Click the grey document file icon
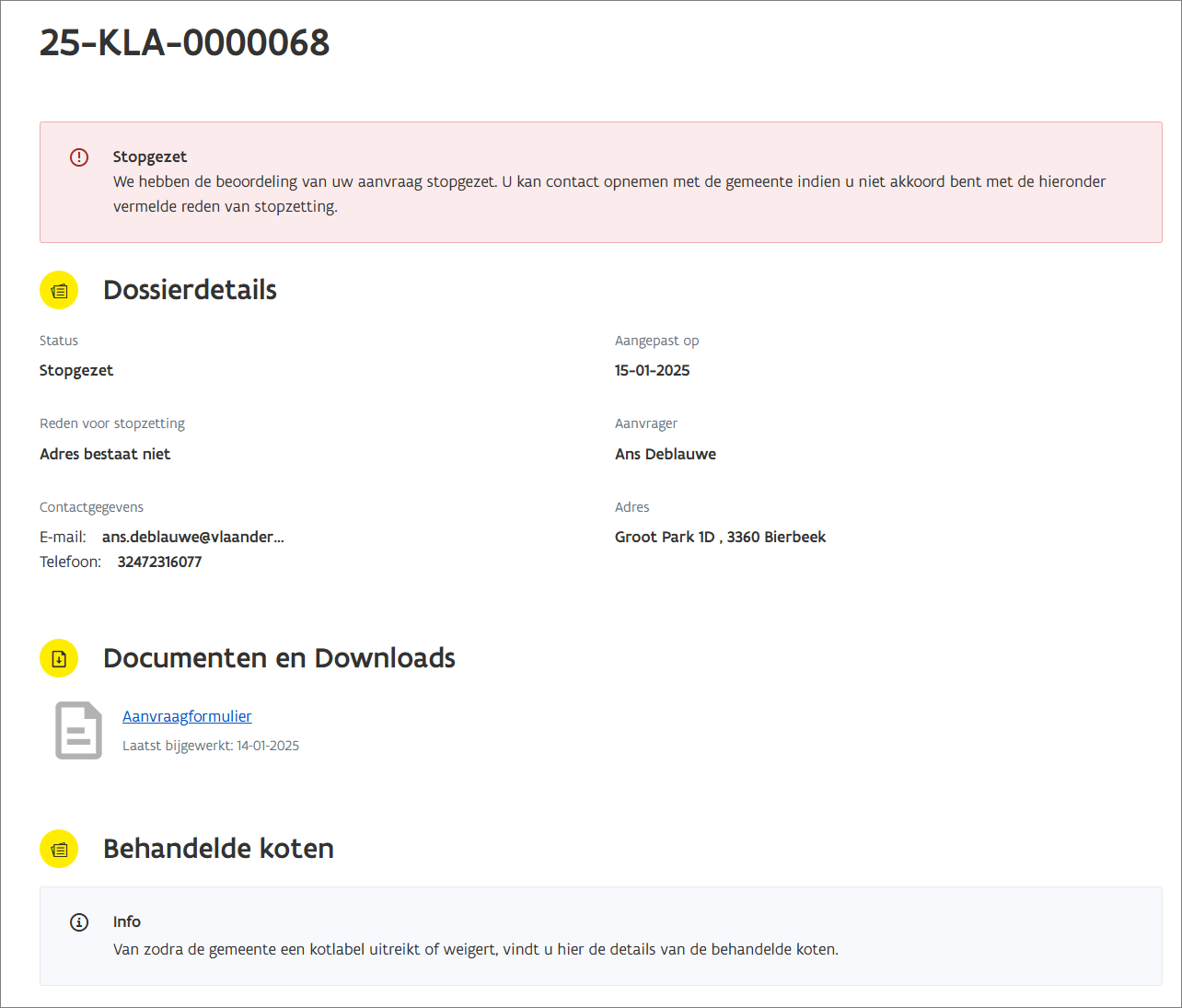 point(78,731)
